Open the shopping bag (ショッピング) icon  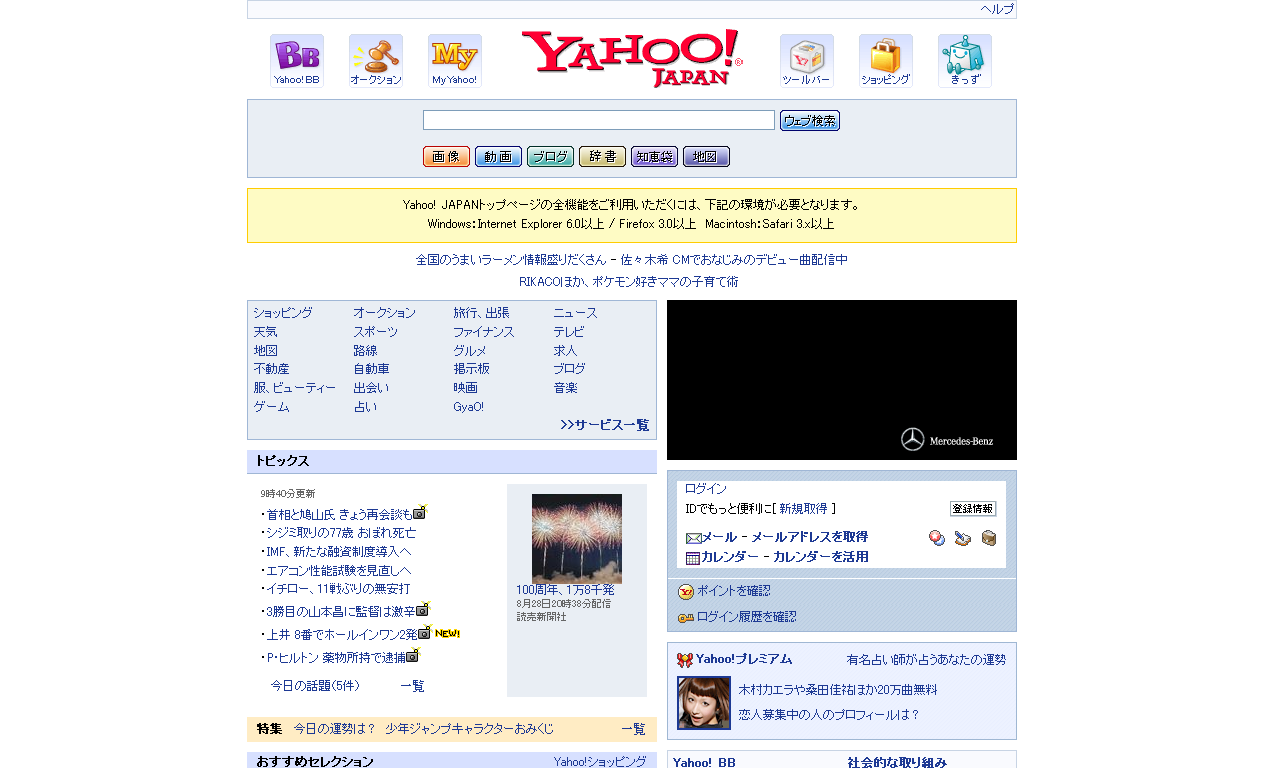coord(886,61)
